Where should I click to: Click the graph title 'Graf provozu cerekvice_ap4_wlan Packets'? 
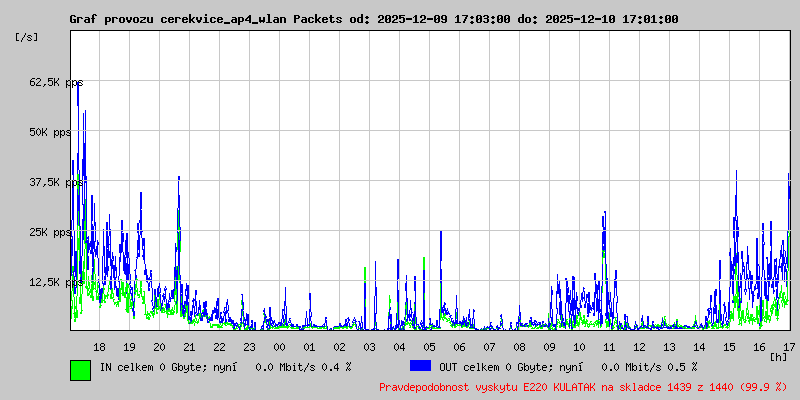(x=206, y=19)
